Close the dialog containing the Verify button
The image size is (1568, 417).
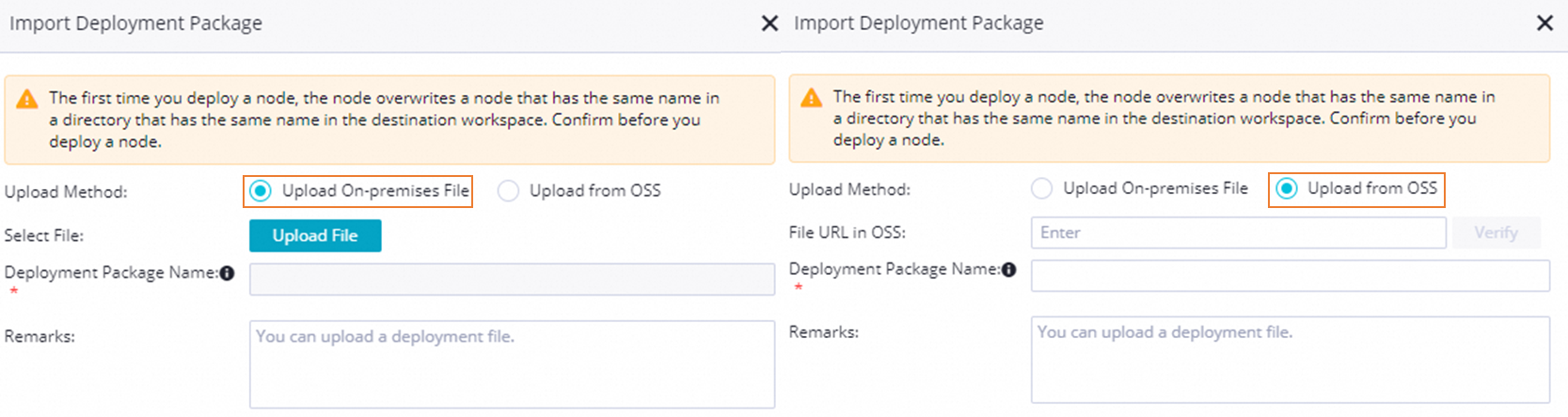(x=1544, y=24)
